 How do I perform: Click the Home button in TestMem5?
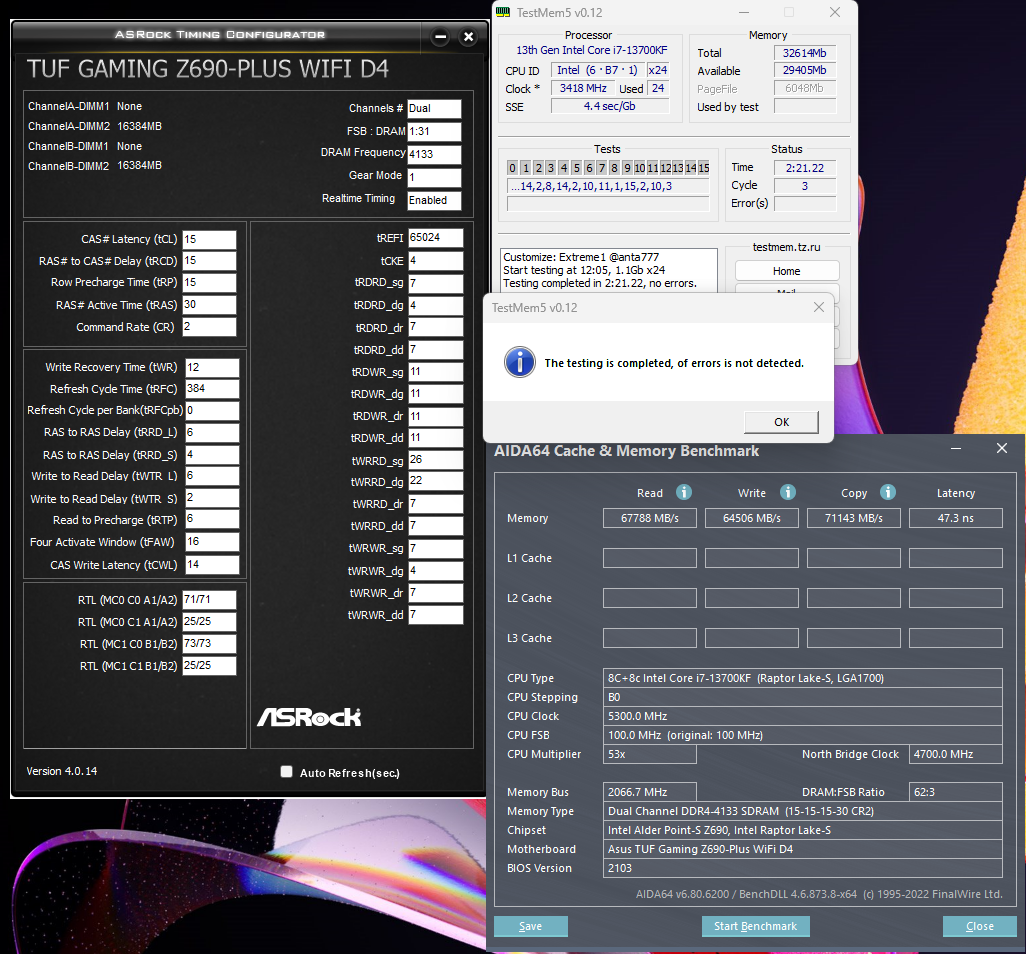click(x=787, y=271)
